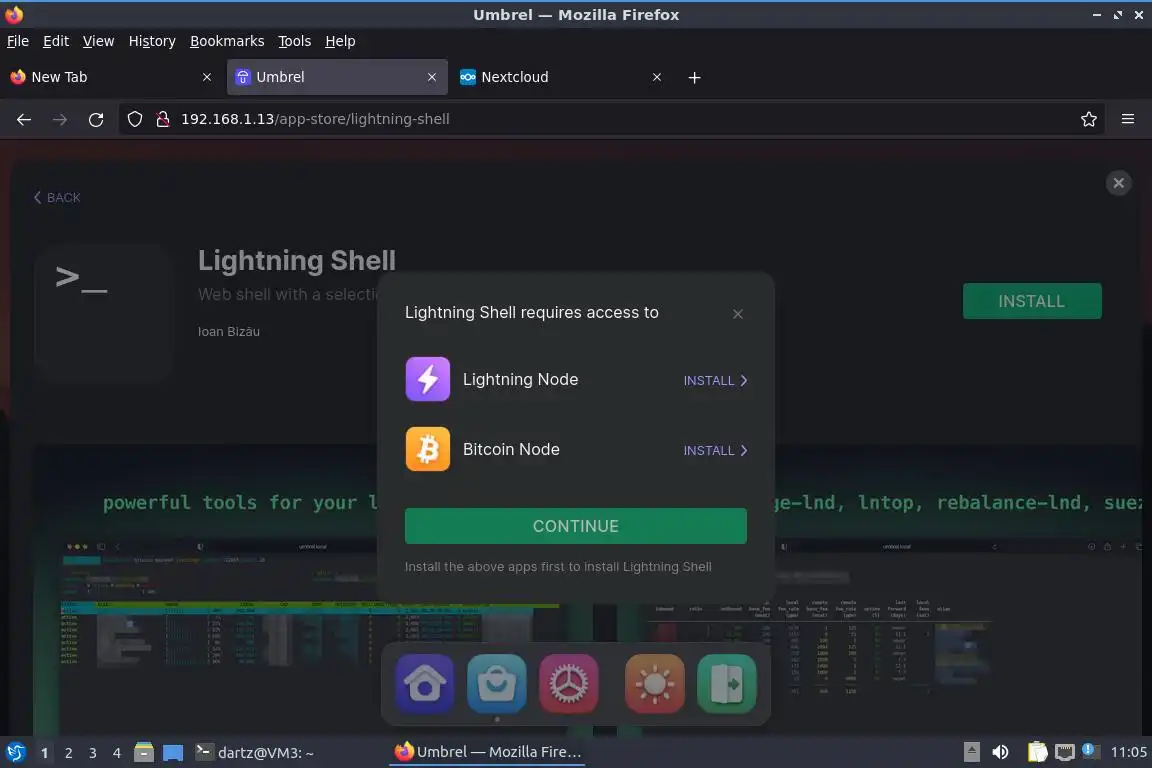Click the Lightning Shell title heading

click(x=297, y=260)
